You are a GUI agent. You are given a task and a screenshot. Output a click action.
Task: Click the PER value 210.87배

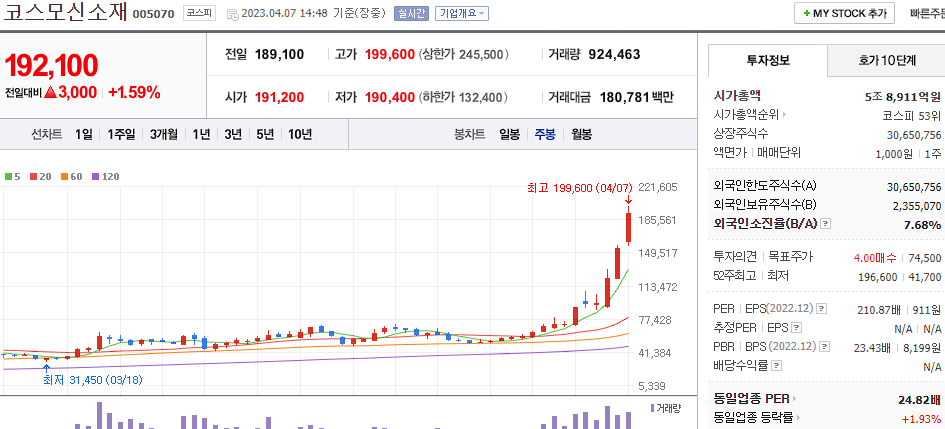coord(879,310)
